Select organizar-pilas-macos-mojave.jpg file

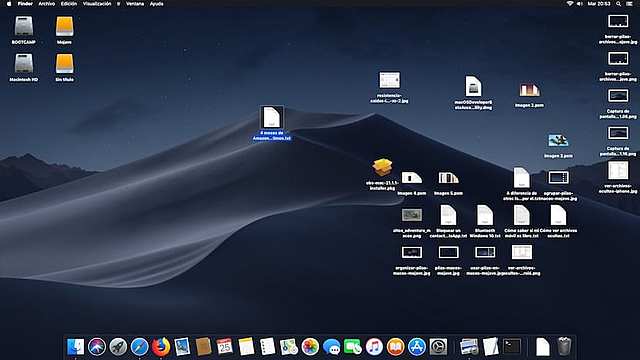click(411, 253)
